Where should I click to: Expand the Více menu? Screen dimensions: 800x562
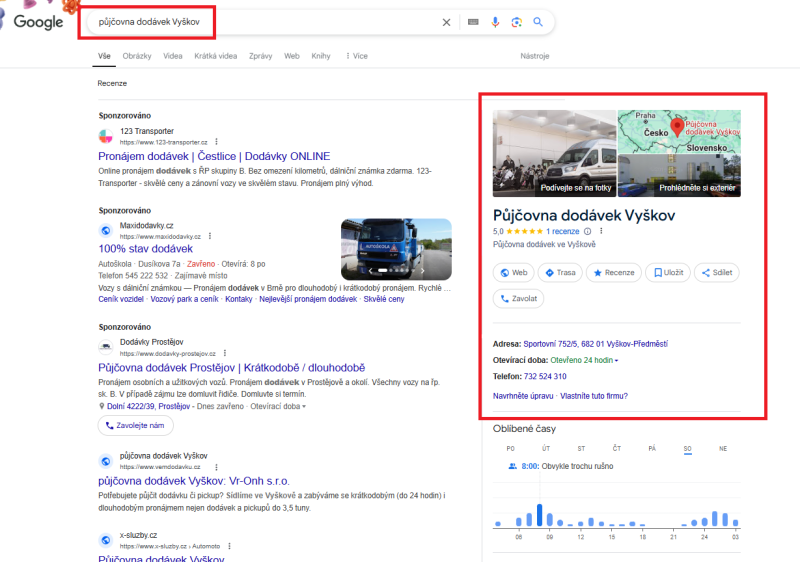tap(357, 56)
